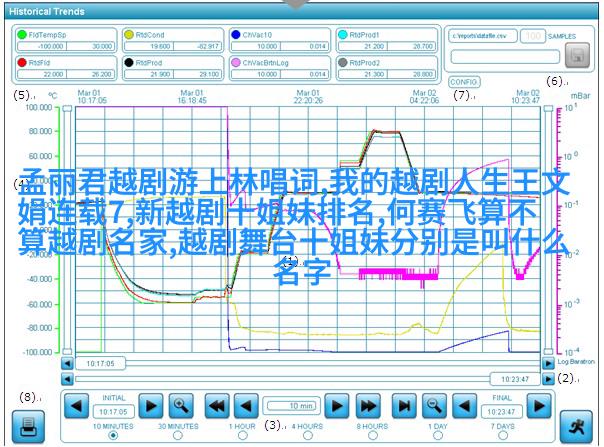Click the FldTempSp -100.000 minimum value

42,46
